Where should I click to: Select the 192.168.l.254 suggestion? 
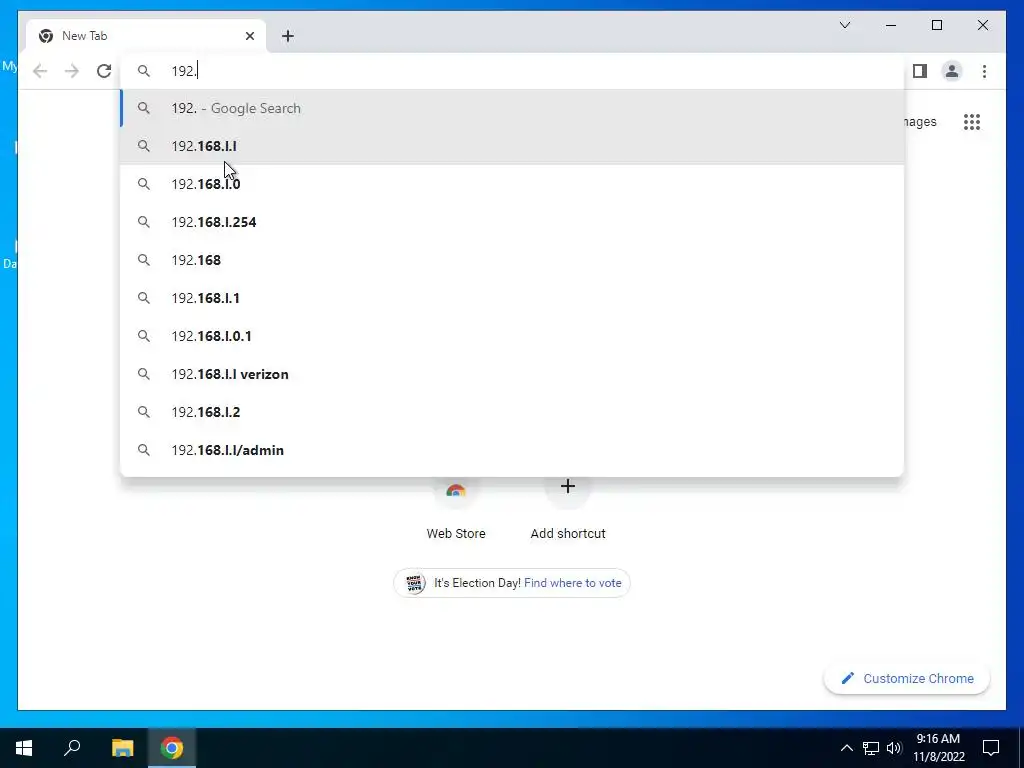point(513,222)
